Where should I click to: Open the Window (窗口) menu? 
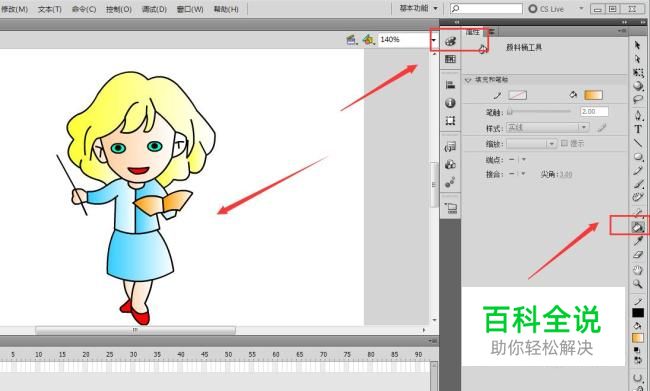(x=190, y=9)
